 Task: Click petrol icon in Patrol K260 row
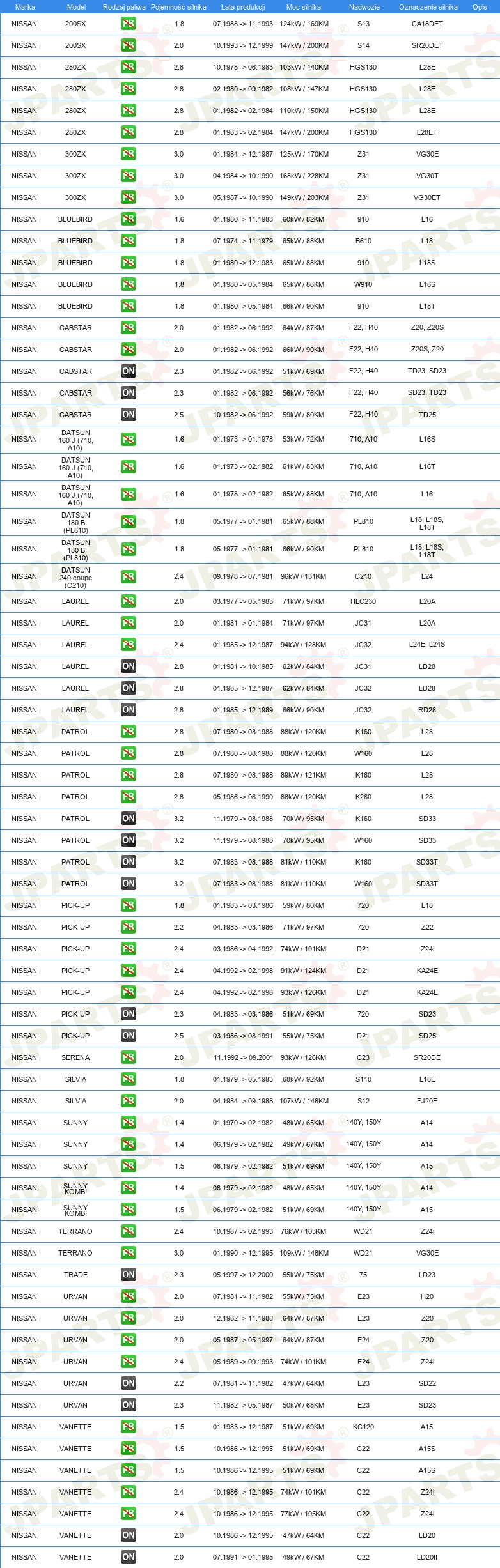(x=129, y=797)
